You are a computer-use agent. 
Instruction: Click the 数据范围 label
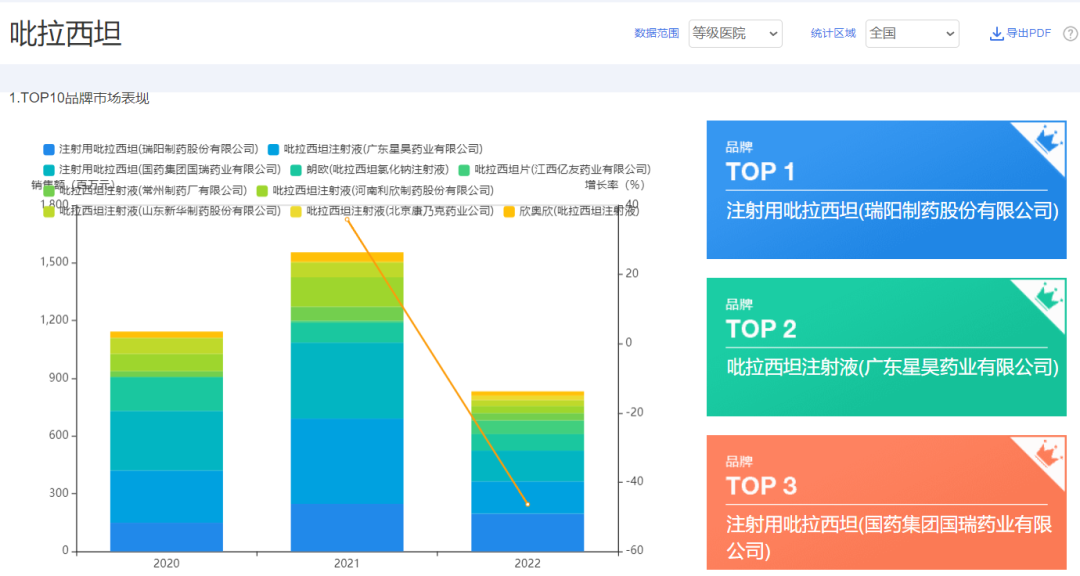click(656, 33)
